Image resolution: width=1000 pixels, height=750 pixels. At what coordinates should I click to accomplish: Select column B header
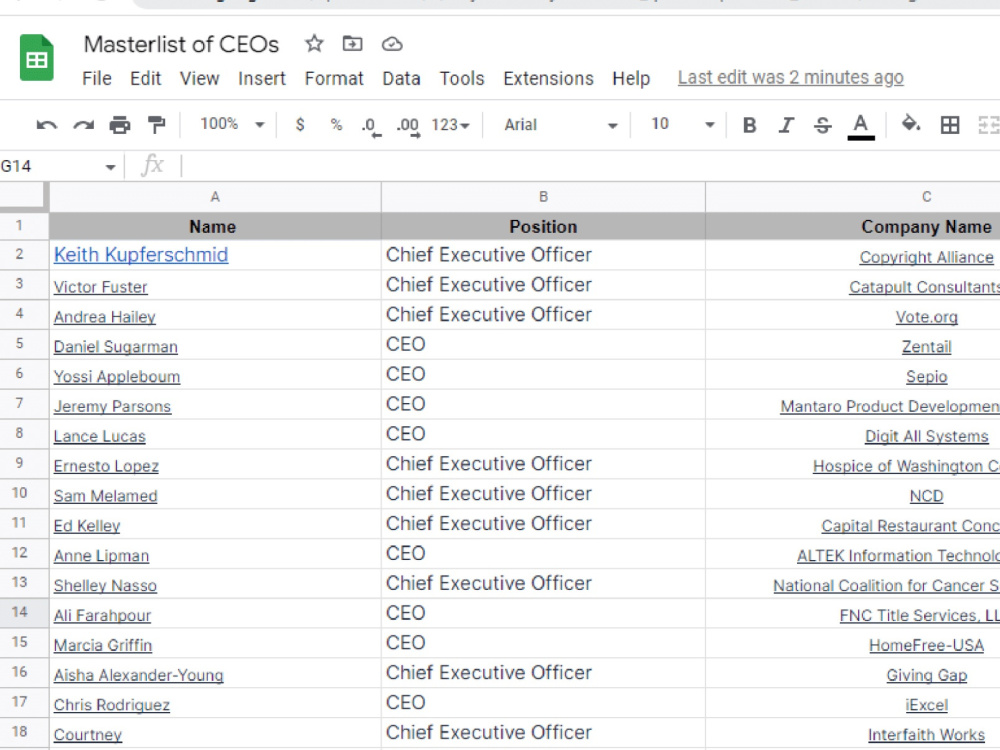click(x=543, y=197)
